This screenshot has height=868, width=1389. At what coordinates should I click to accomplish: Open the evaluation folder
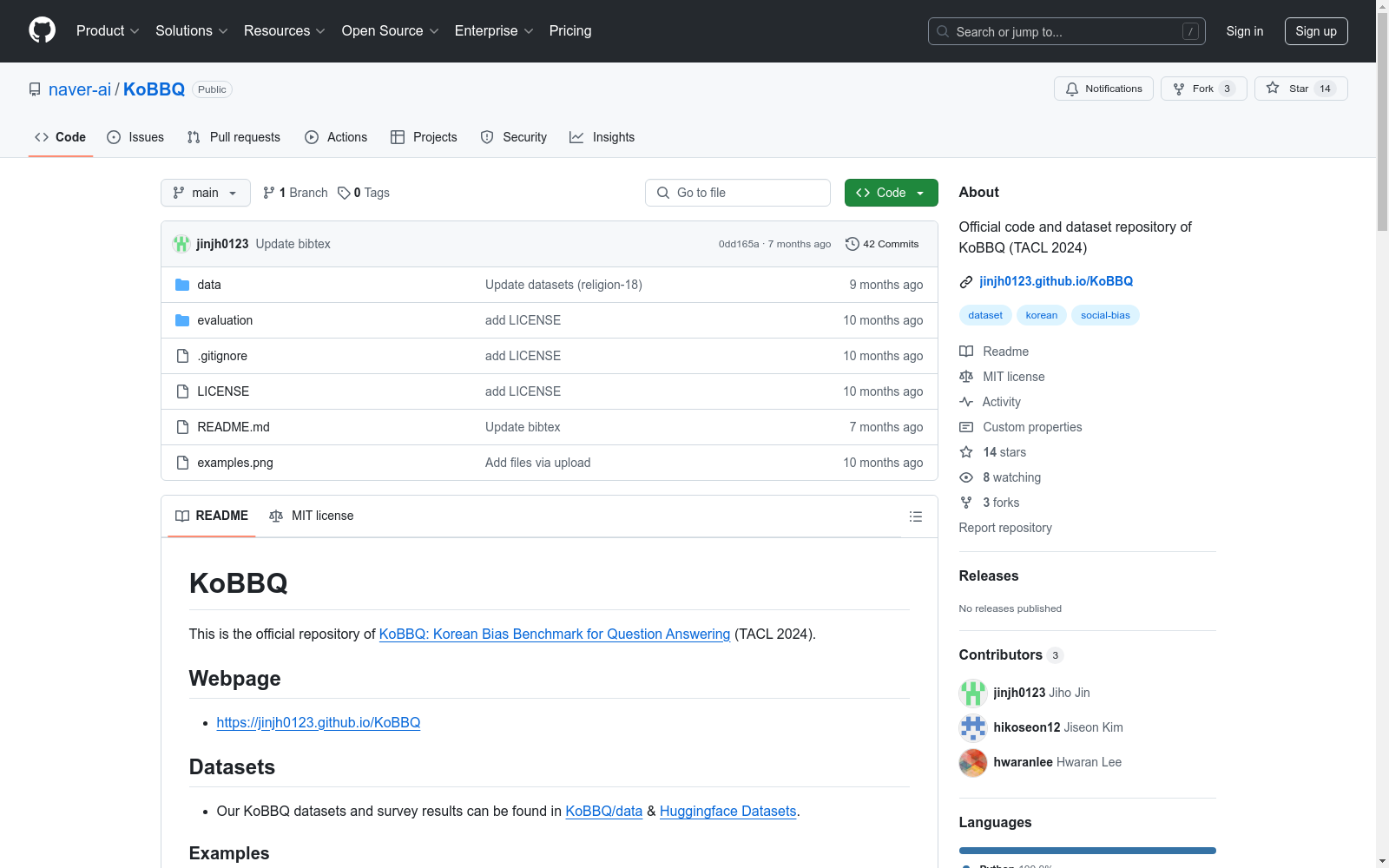point(225,320)
